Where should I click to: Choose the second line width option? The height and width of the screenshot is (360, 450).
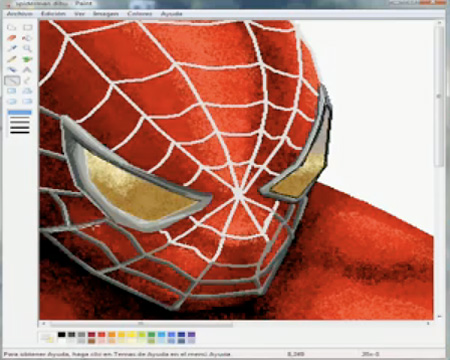(x=20, y=118)
